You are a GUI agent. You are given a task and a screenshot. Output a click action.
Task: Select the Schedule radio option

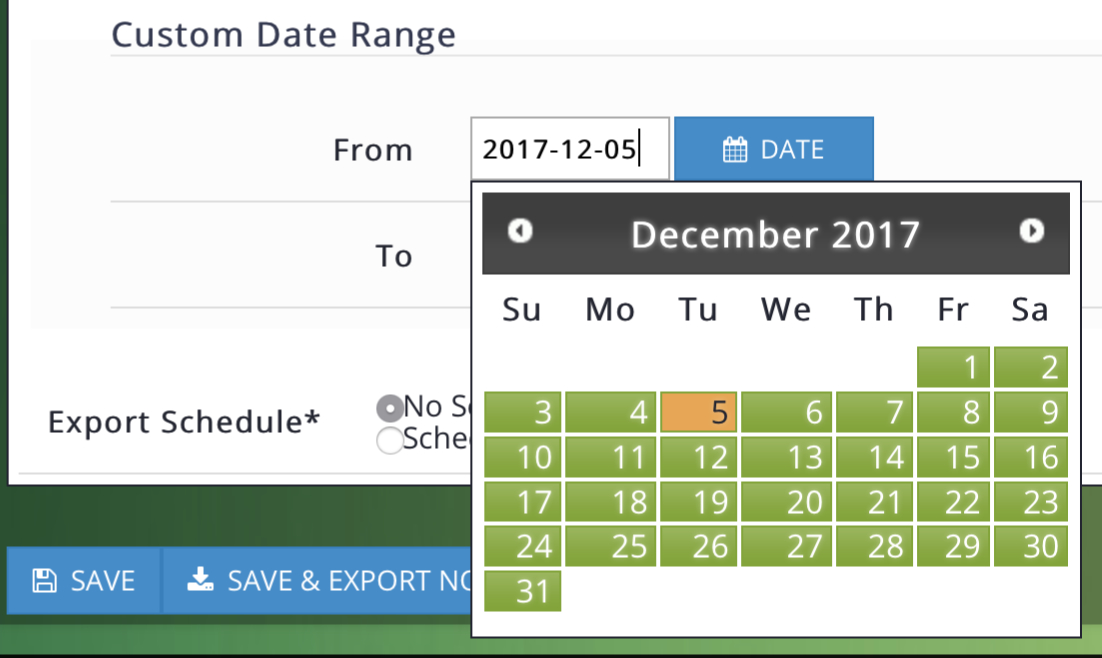[389, 440]
